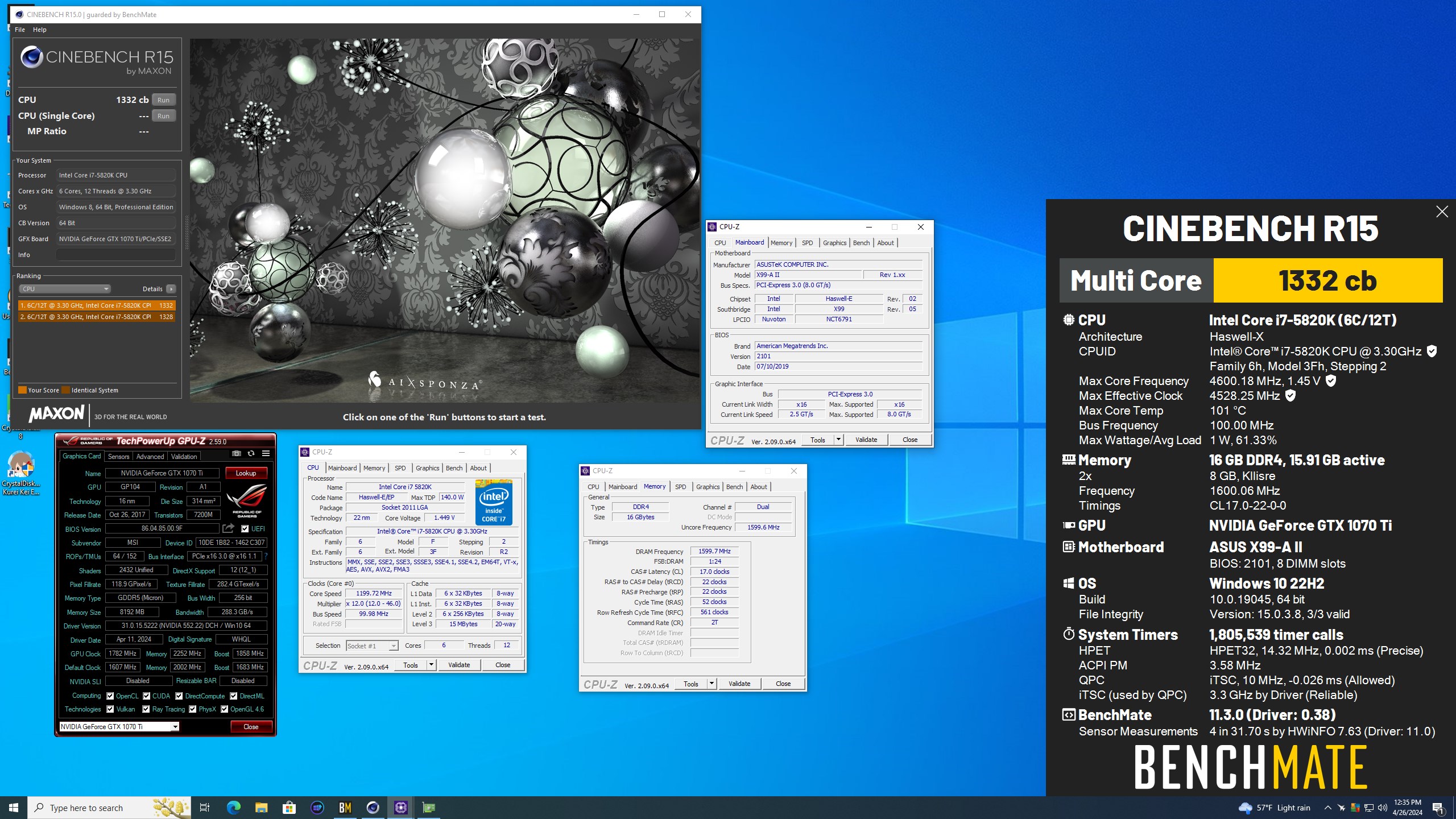Close the BenchMate result panel
The image size is (1456, 819).
coord(1442,212)
